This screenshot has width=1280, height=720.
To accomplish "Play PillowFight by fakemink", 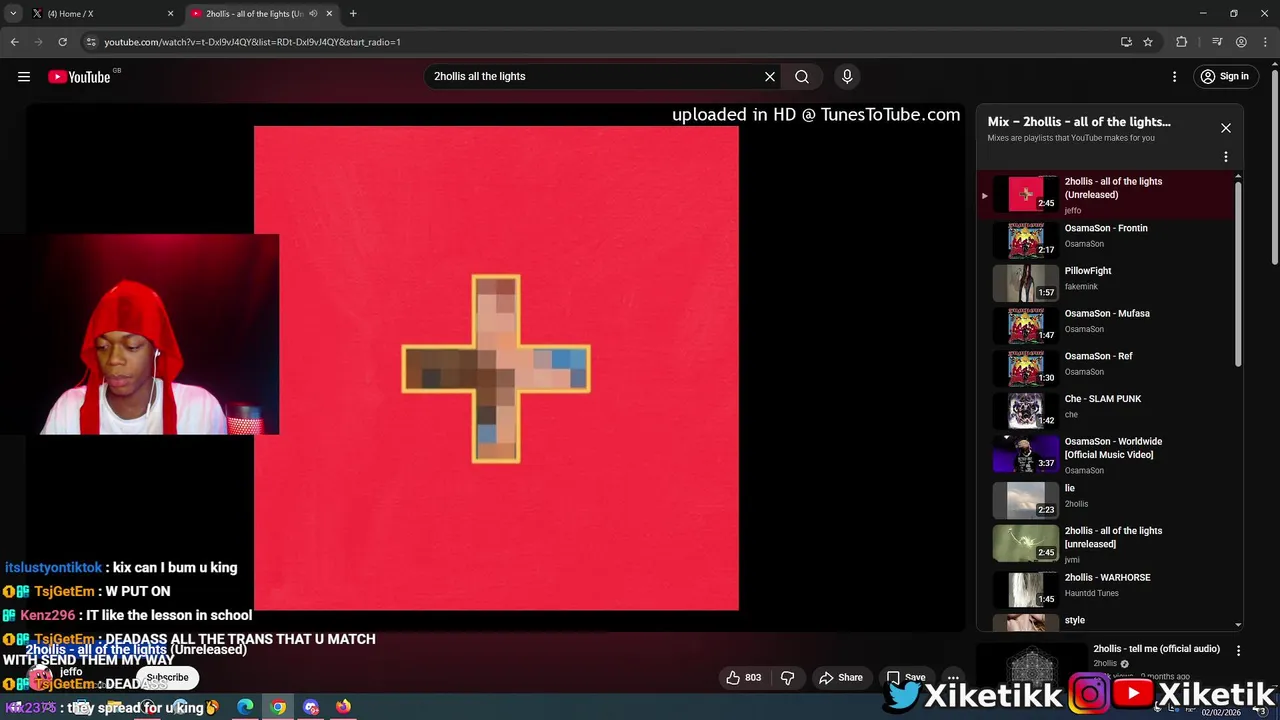I will pyautogui.click(x=1107, y=281).
